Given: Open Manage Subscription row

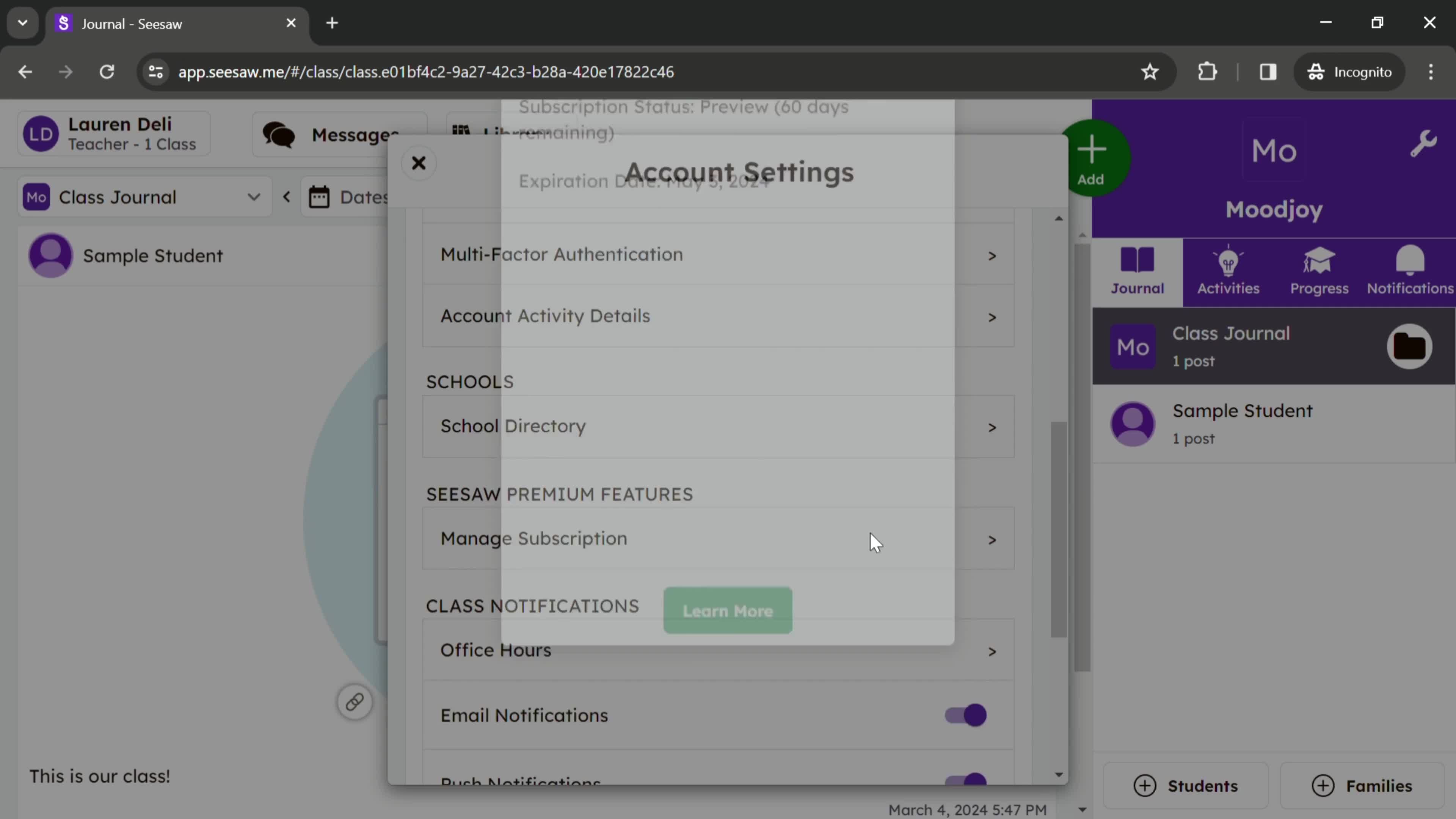Looking at the screenshot, I should [718, 539].
